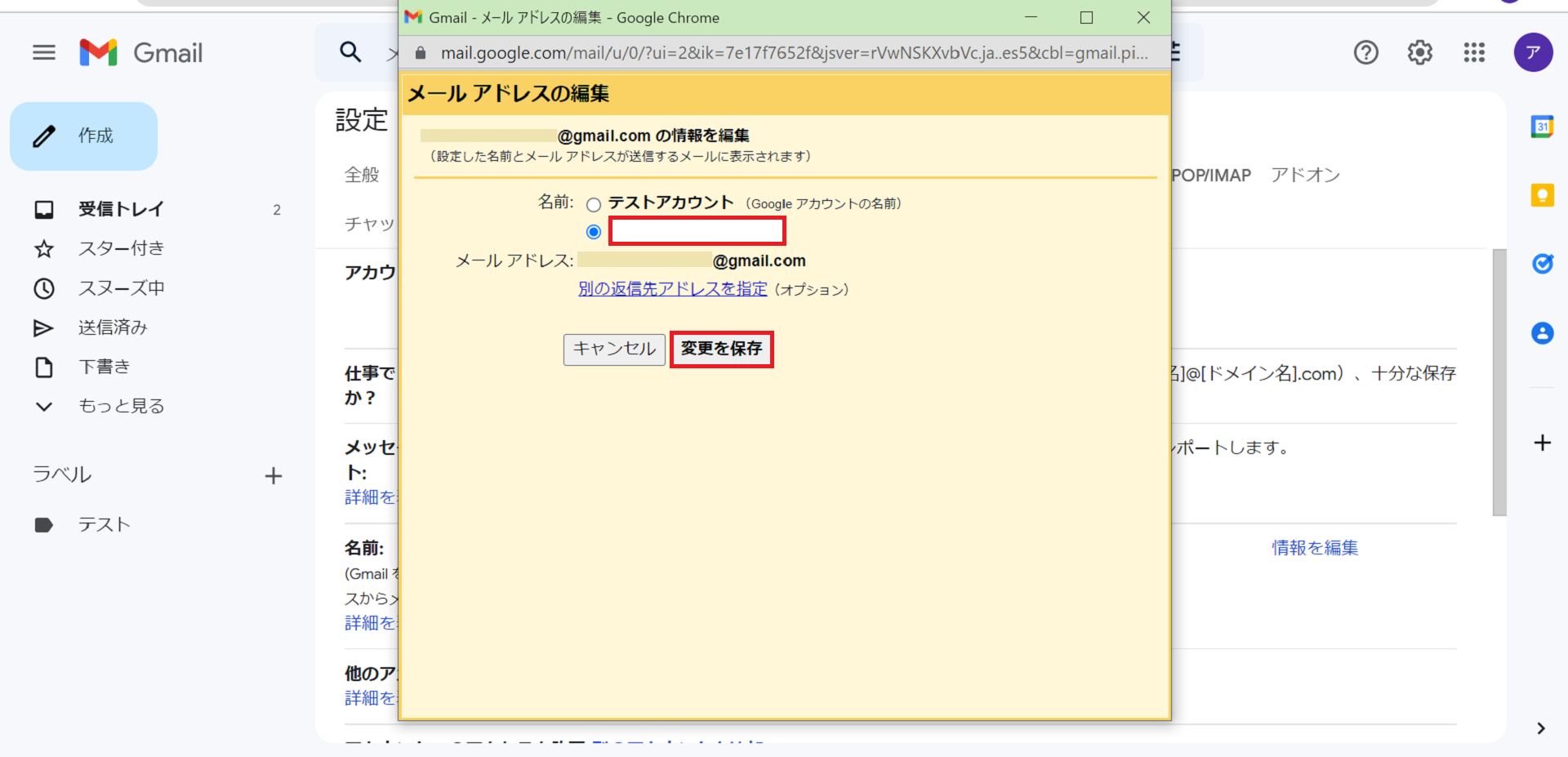Select the テストアカウント name radio button
Image resolution: width=1568 pixels, height=757 pixels.
(x=594, y=205)
